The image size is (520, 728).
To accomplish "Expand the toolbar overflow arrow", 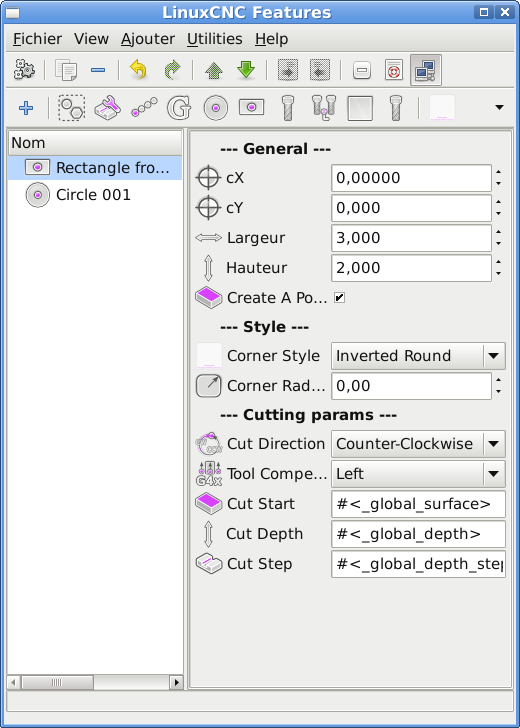I will [499, 108].
